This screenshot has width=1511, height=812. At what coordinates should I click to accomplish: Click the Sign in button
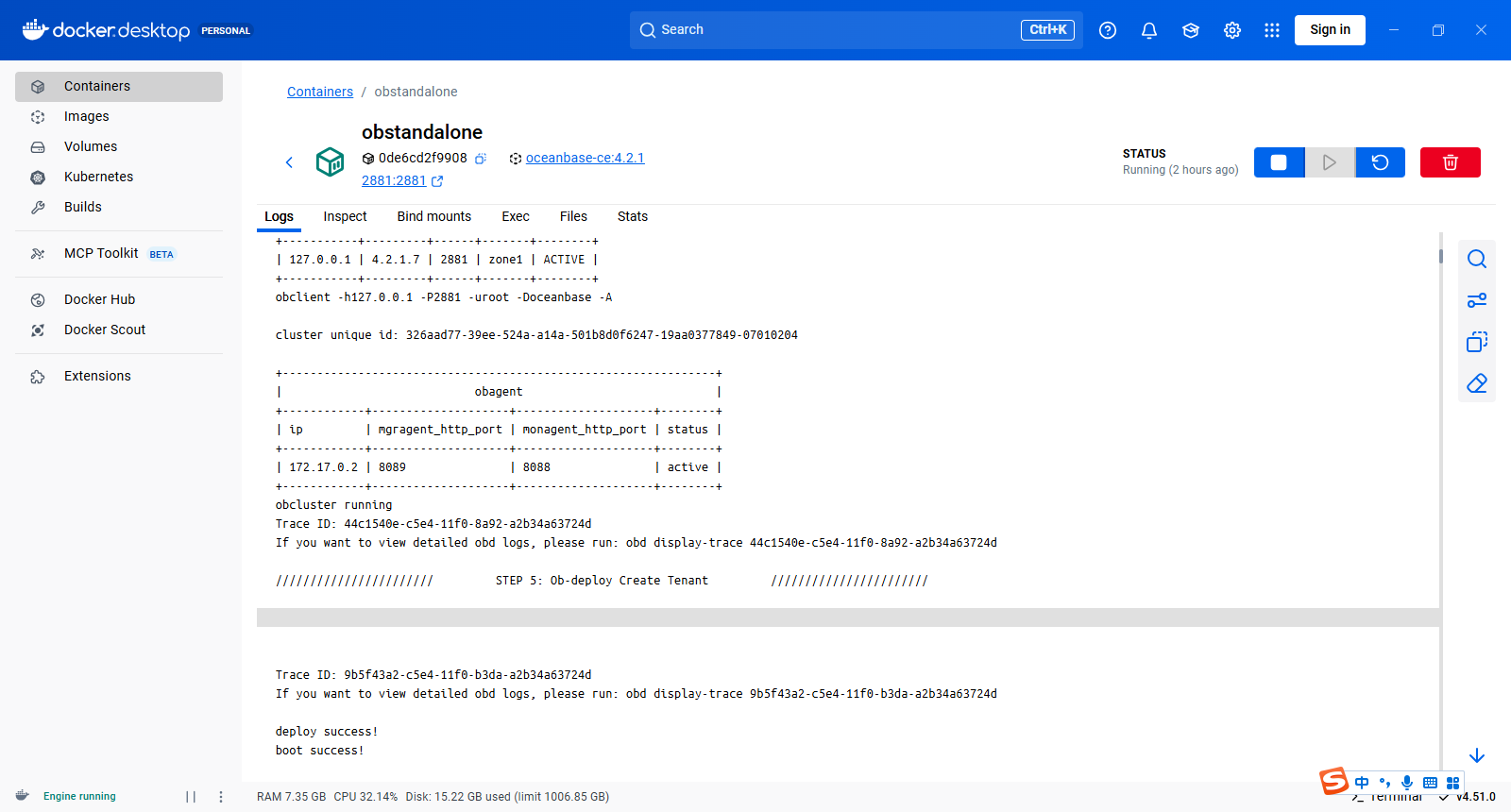tap(1330, 29)
